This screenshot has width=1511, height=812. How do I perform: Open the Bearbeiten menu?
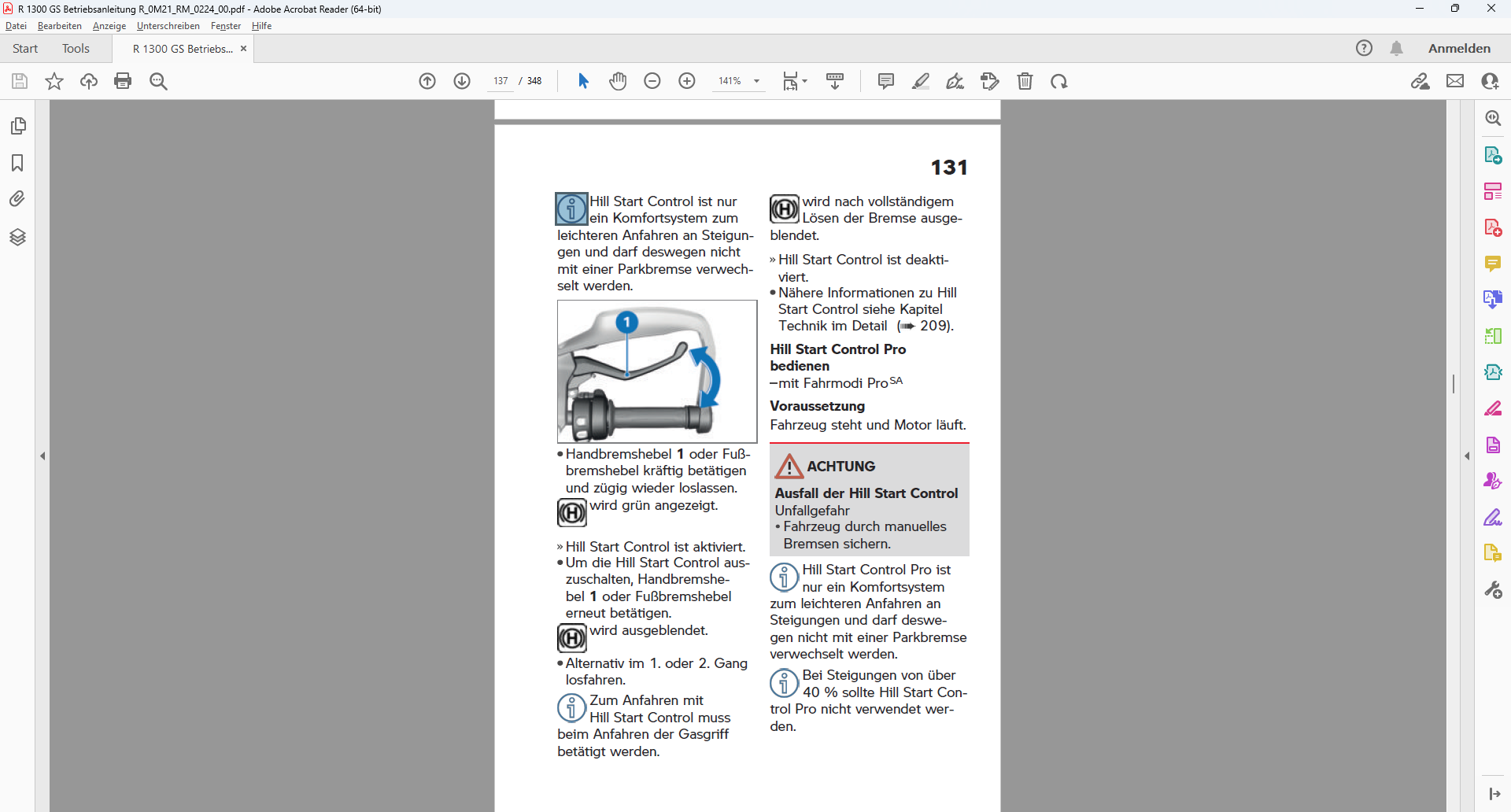coord(60,26)
